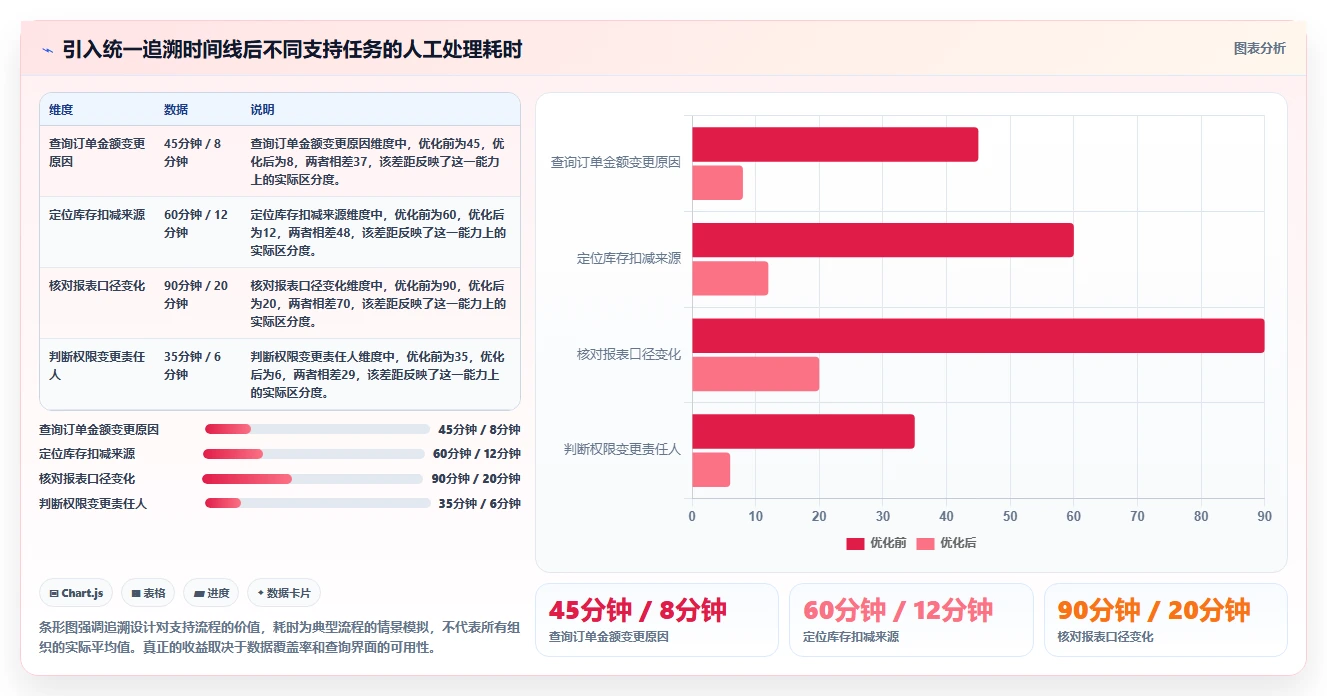Screen dimensions: 1327x696
Task: Click the 定位库存扣减来源 progress bar
Action: point(314,453)
